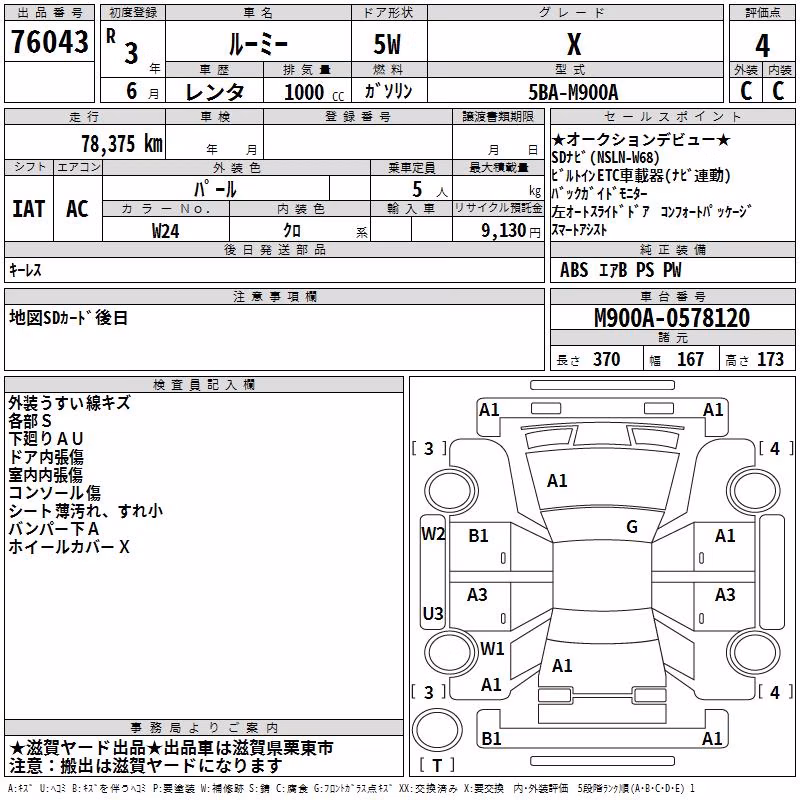This screenshot has height=800, width=800.
Task: Click the lot number 76043
Action: [50, 42]
